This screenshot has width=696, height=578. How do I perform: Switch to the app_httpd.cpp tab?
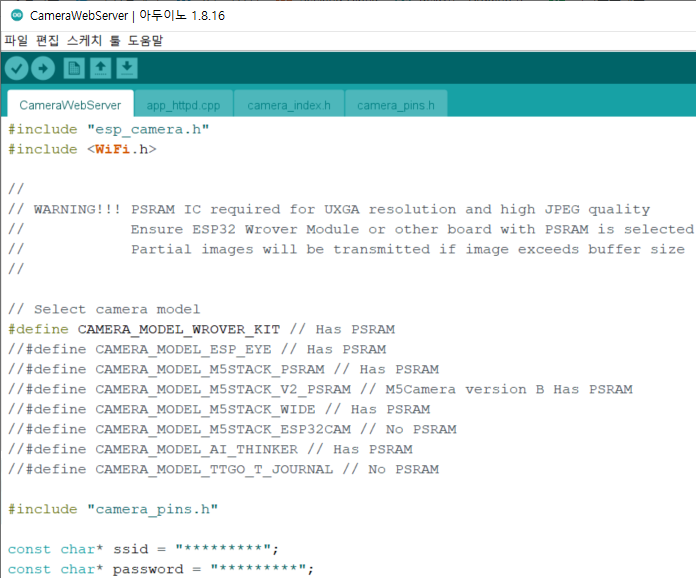tap(183, 105)
